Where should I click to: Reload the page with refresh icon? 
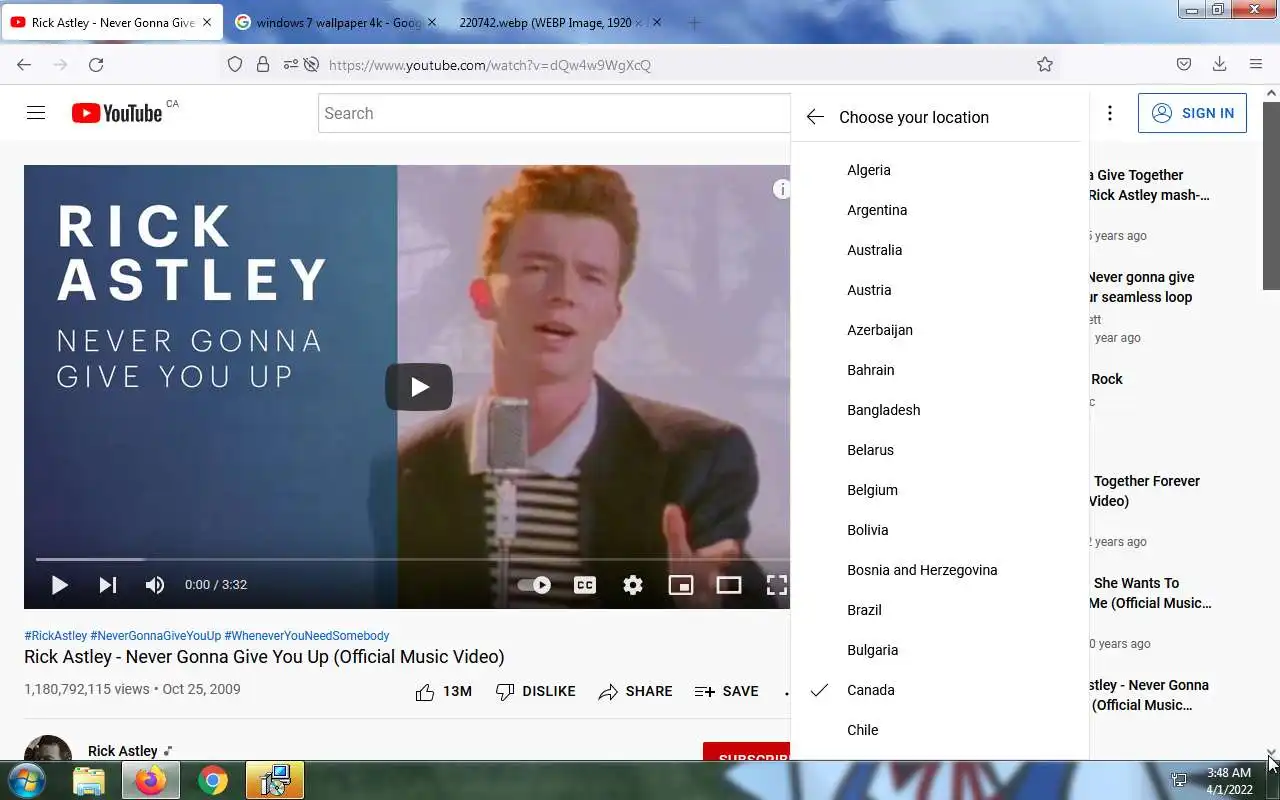[x=96, y=64]
